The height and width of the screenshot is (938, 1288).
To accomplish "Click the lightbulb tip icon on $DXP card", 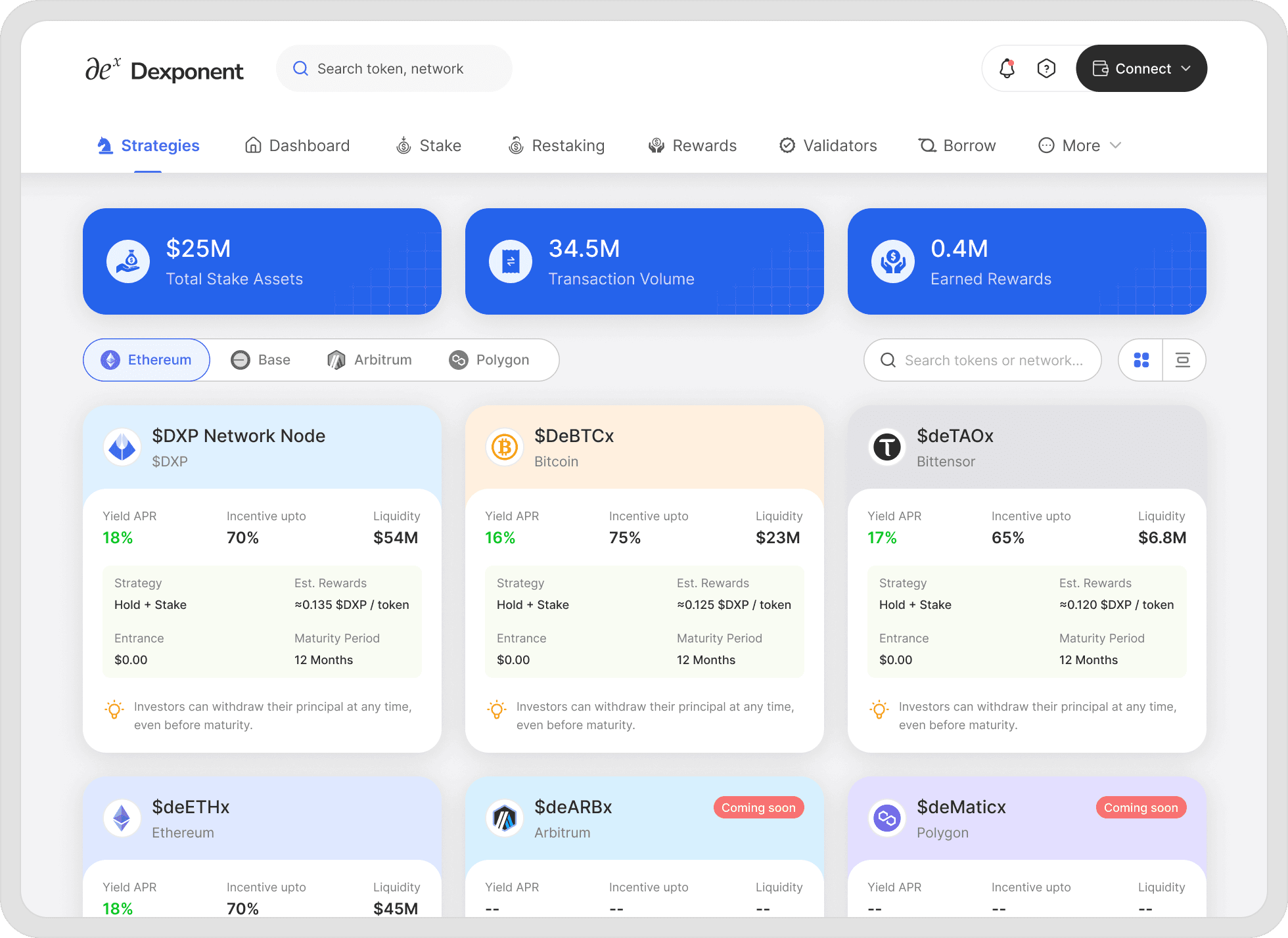I will [x=114, y=709].
